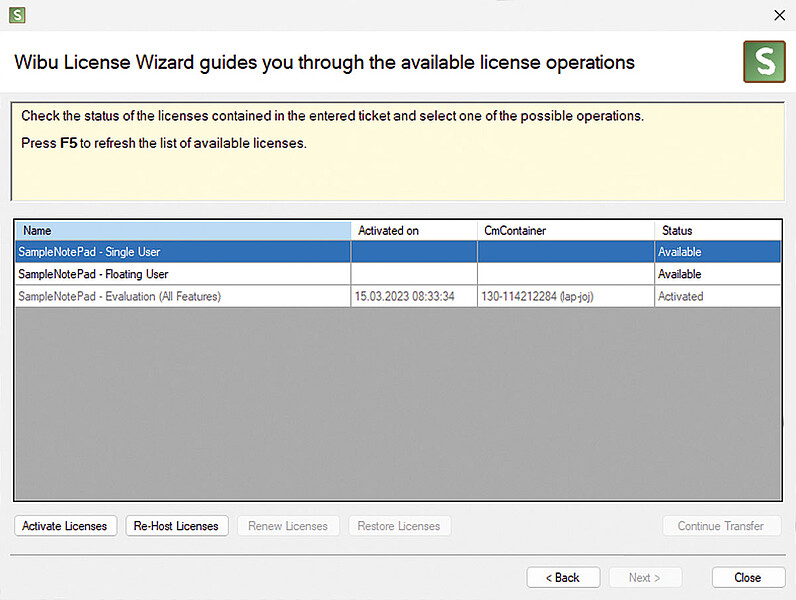The image size is (796, 600).
Task: Click Activate Licenses button
Action: 65,526
